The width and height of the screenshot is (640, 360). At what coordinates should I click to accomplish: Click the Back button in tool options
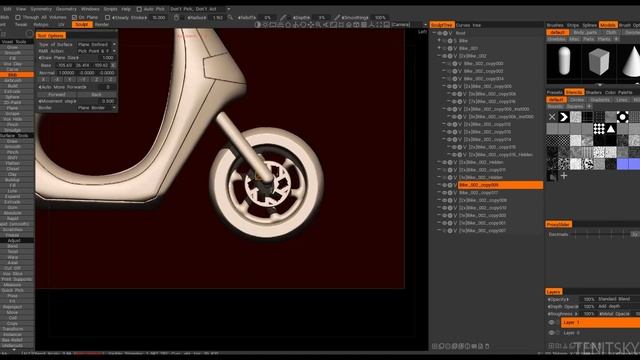click(96, 94)
